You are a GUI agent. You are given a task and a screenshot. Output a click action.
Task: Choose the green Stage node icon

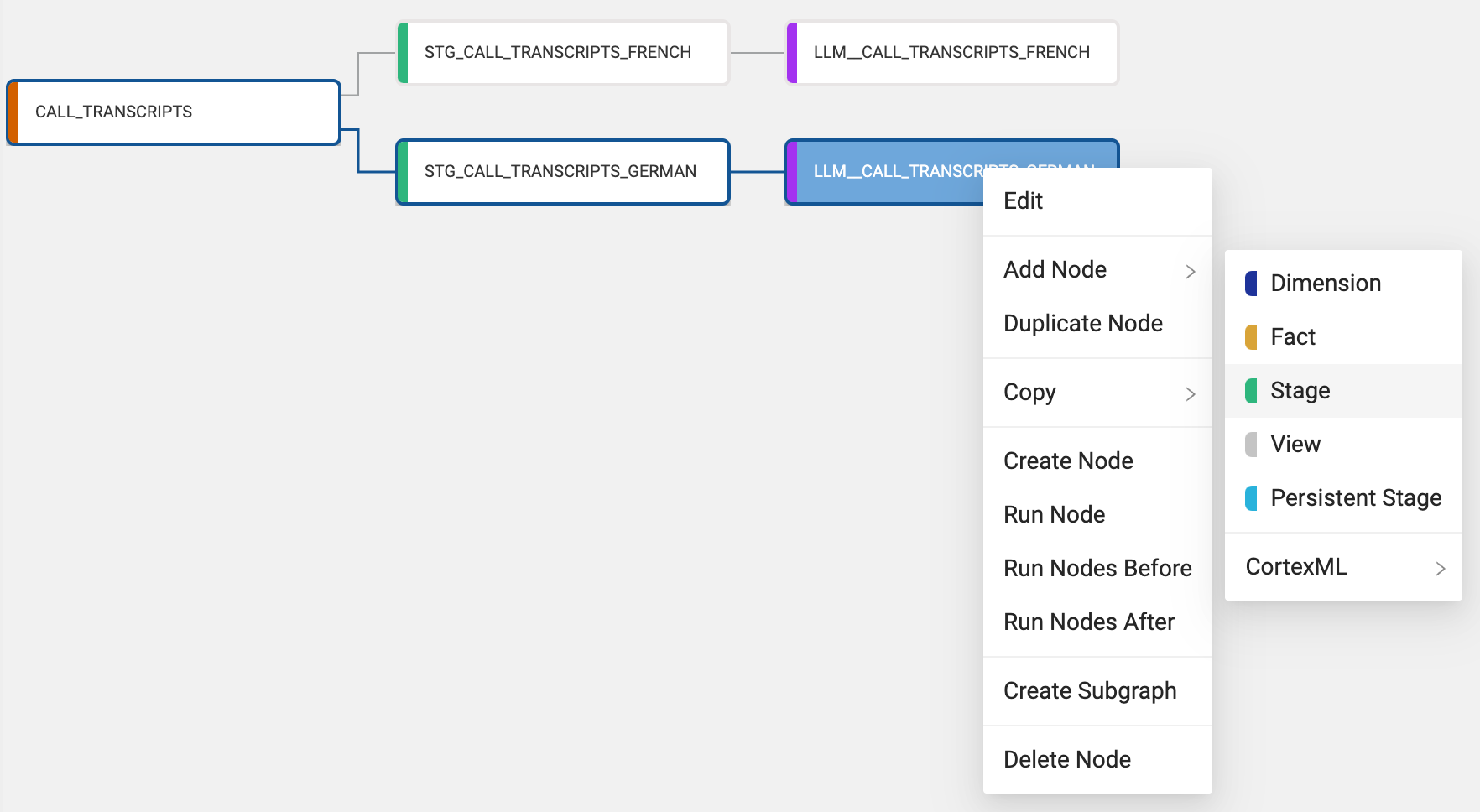pyautogui.click(x=1251, y=391)
